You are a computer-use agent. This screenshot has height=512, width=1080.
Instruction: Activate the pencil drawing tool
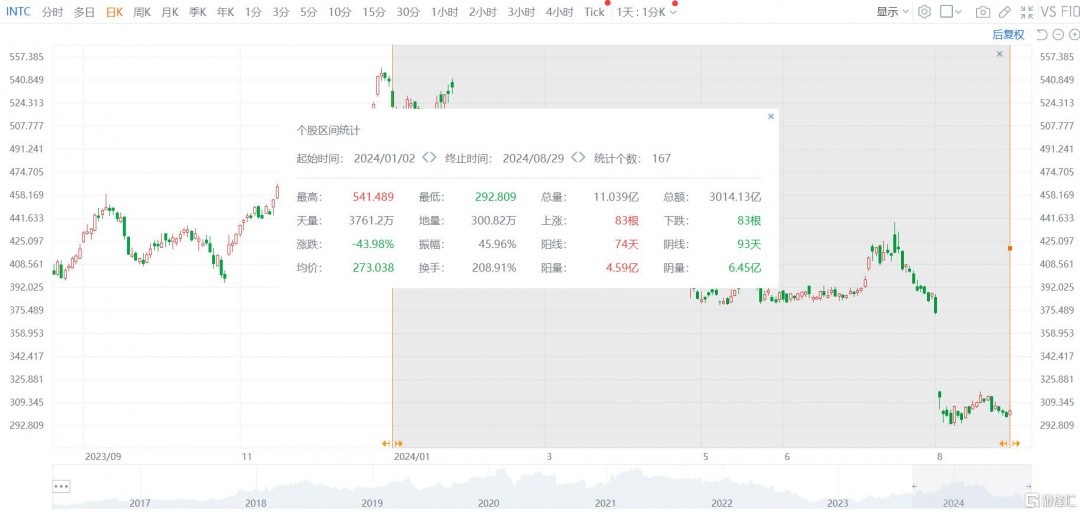1004,12
